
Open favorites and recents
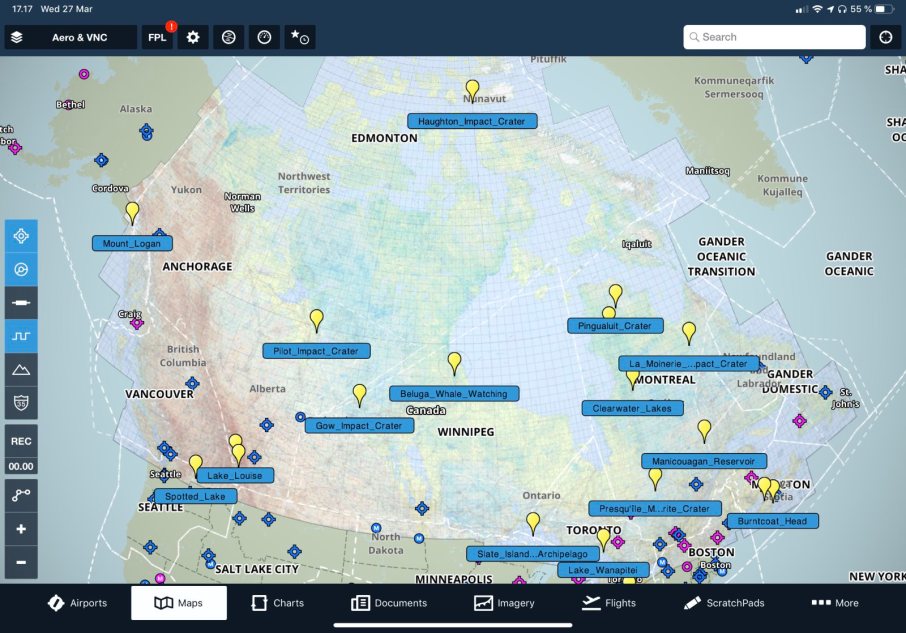tap(299, 37)
